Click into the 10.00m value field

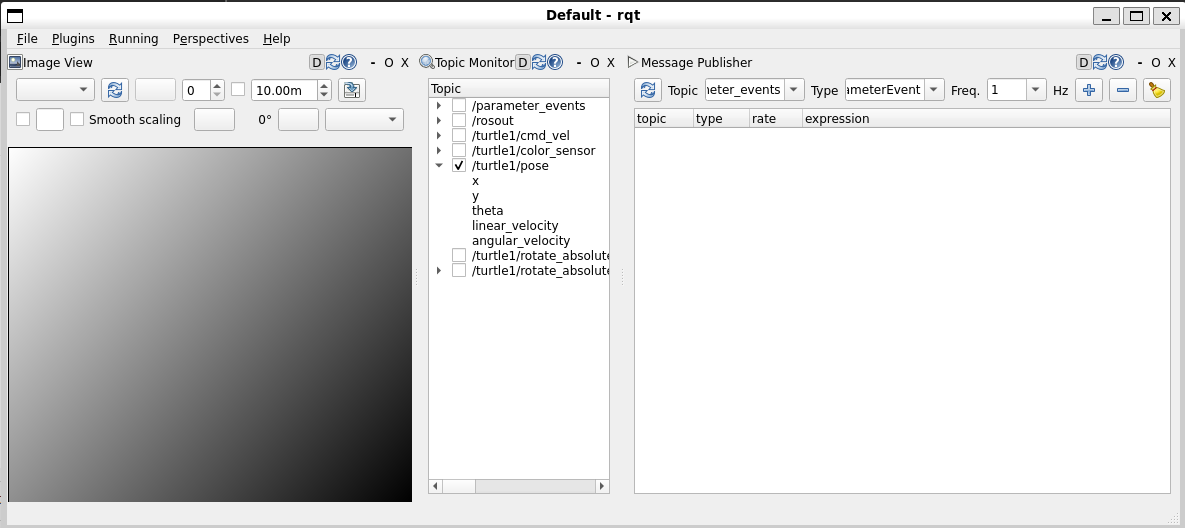coord(284,90)
